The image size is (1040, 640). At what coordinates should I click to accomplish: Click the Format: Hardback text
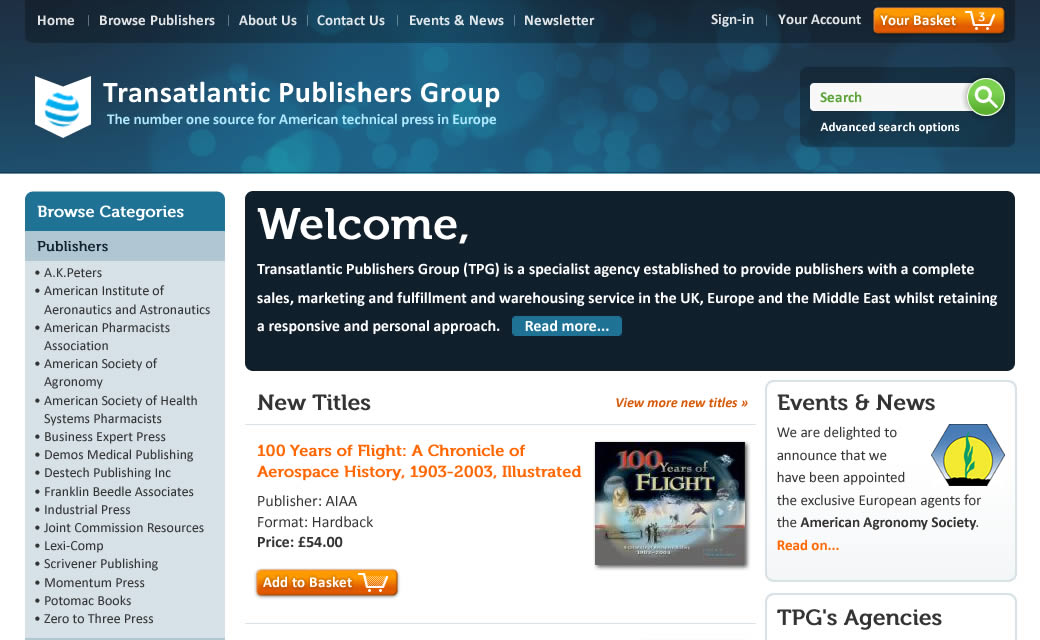(315, 522)
